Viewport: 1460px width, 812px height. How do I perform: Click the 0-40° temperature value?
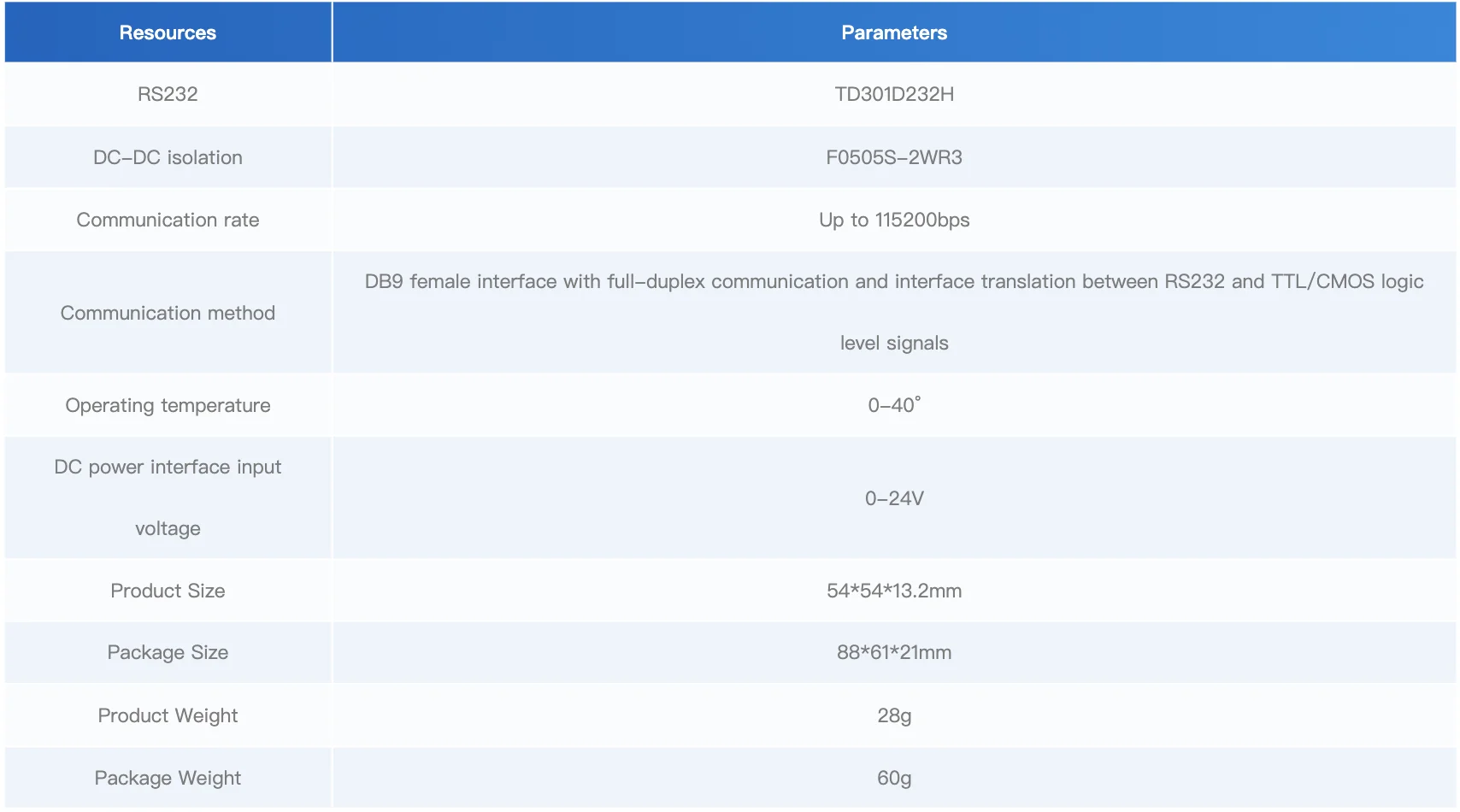coord(894,405)
